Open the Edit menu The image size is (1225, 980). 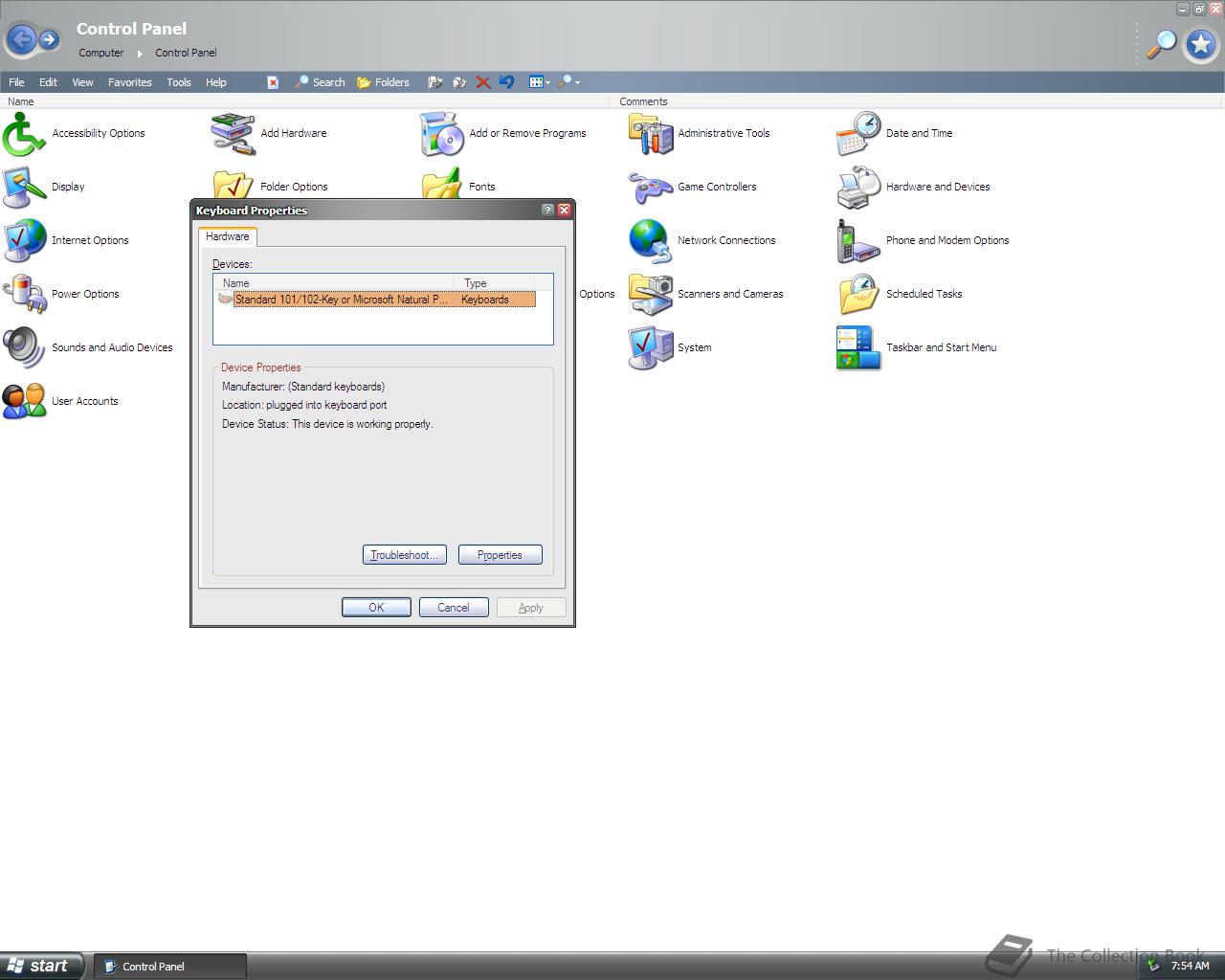pos(48,82)
